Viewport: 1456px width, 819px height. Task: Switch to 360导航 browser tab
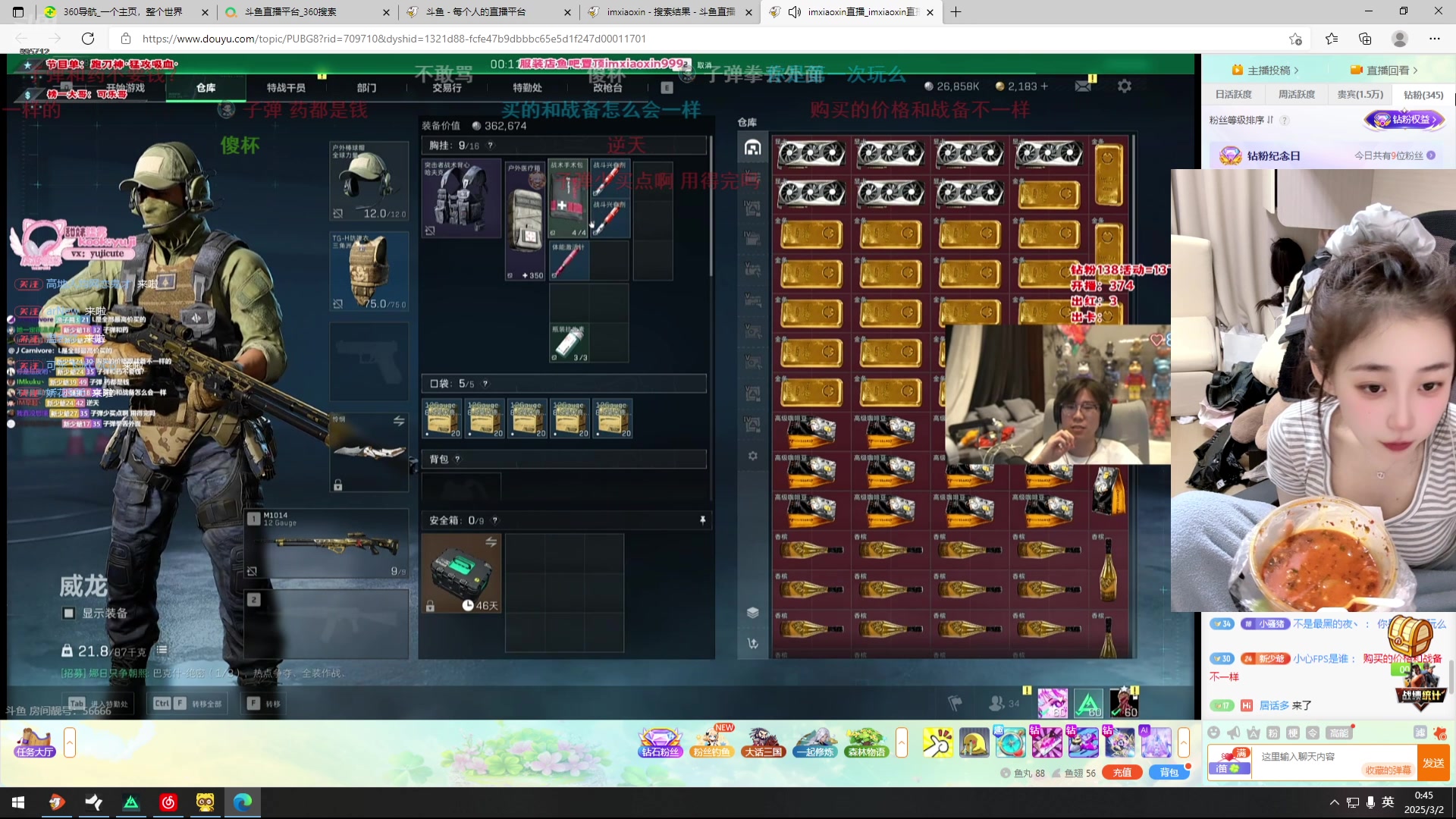(x=126, y=12)
